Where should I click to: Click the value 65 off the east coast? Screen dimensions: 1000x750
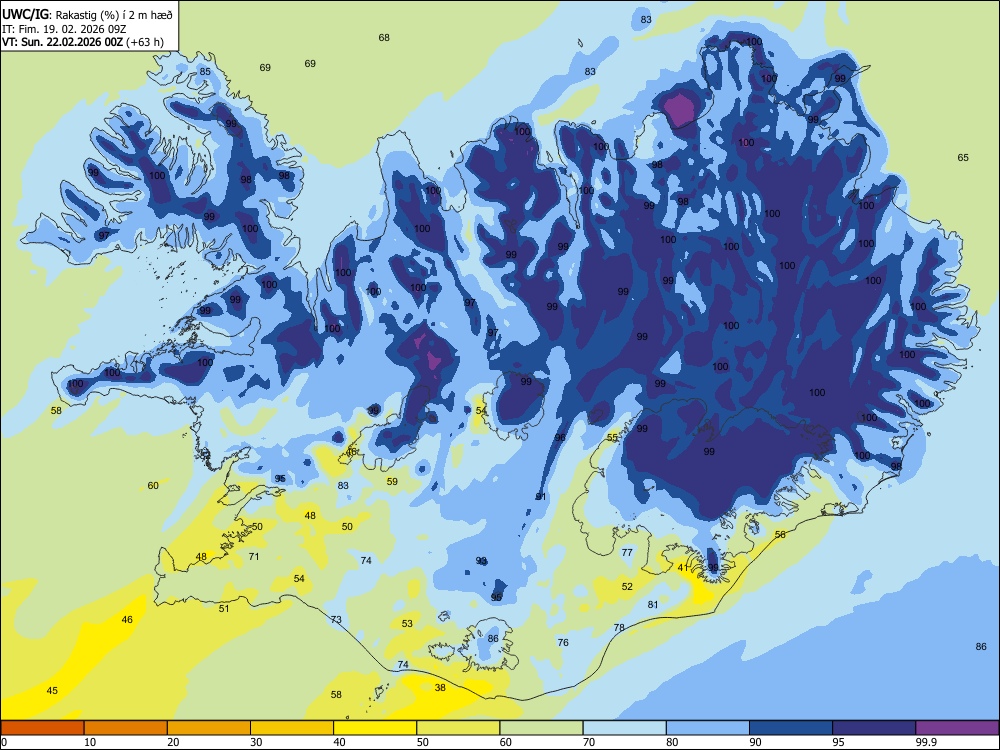tap(963, 158)
